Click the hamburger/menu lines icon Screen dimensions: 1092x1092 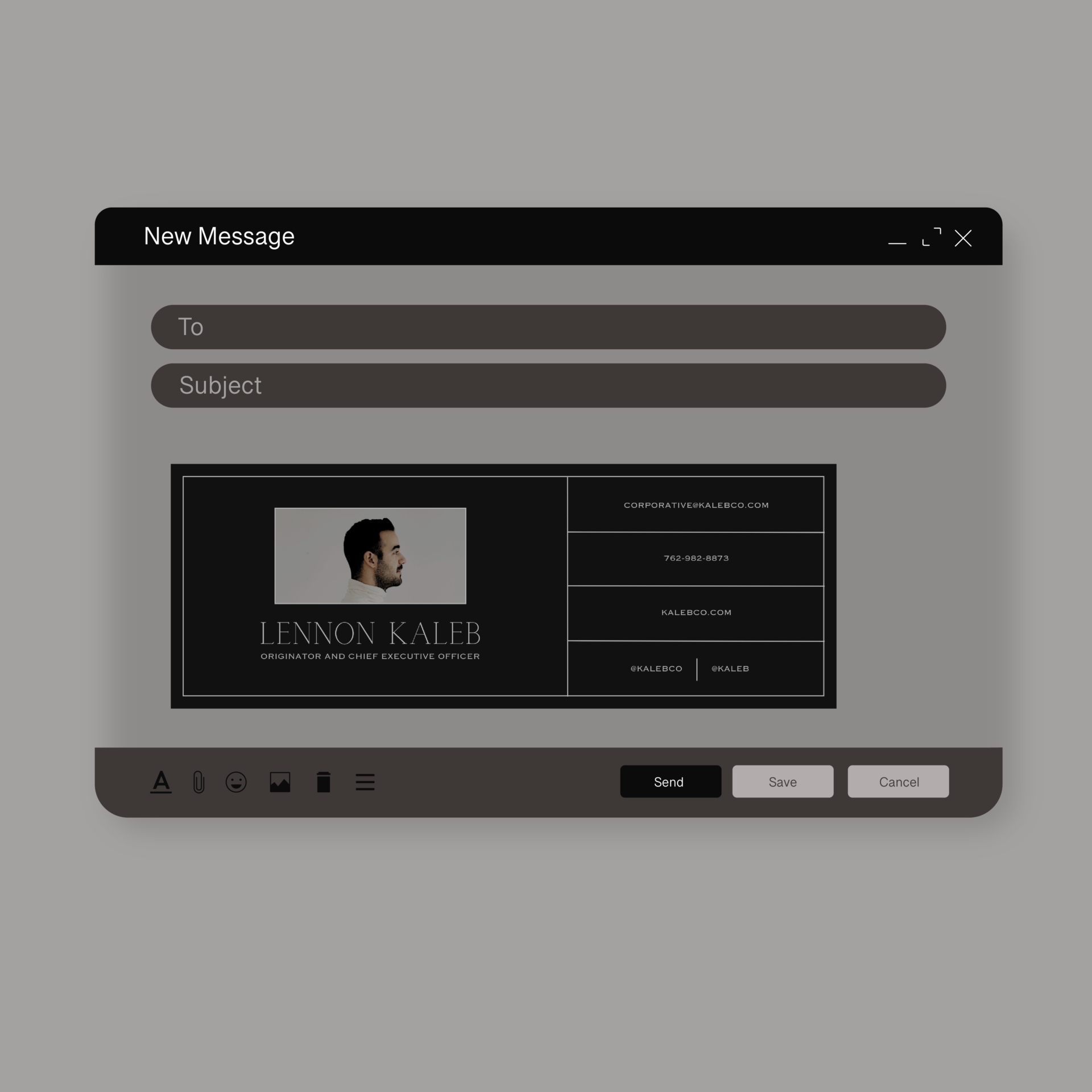366,782
